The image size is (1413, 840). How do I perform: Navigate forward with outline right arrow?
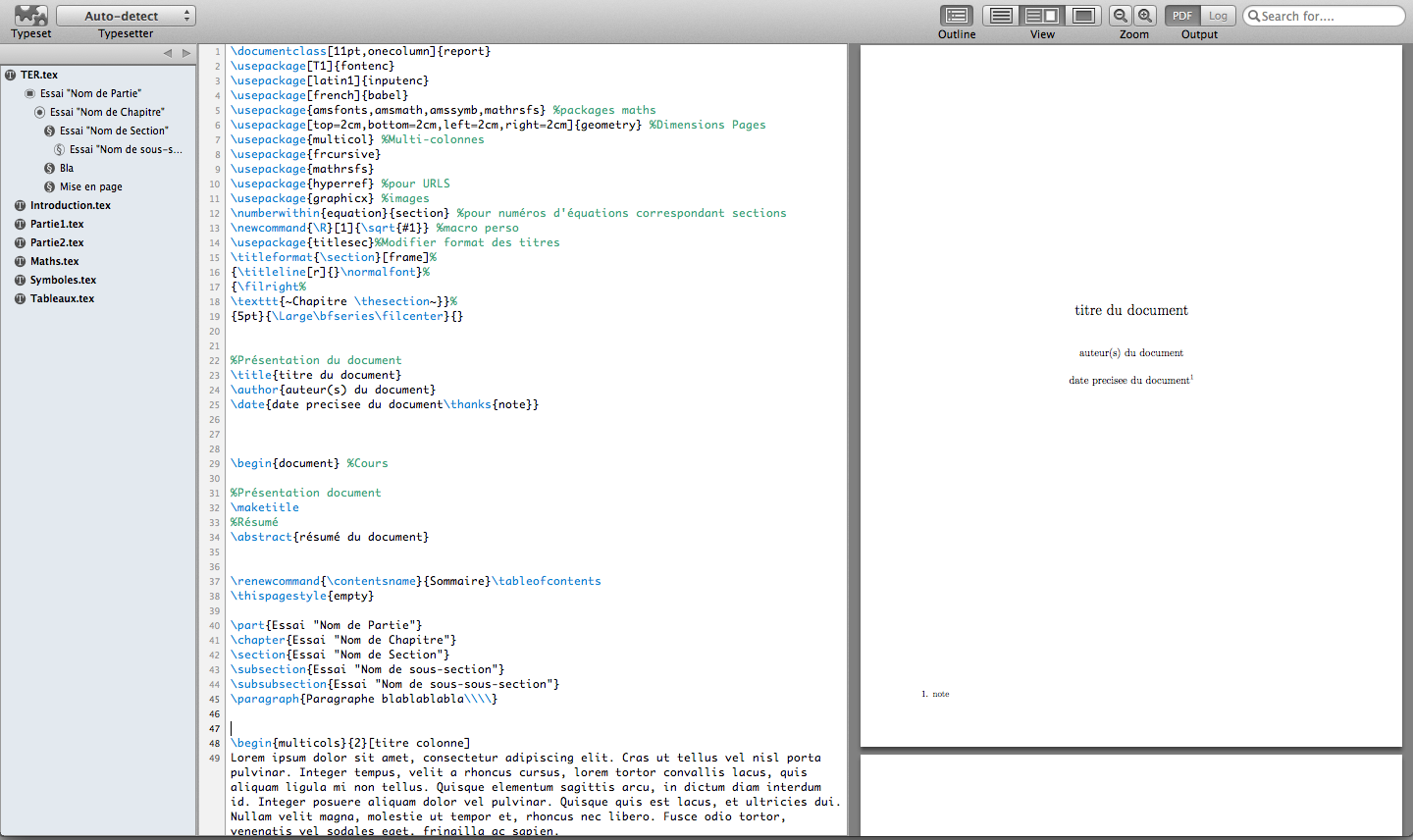(186, 53)
